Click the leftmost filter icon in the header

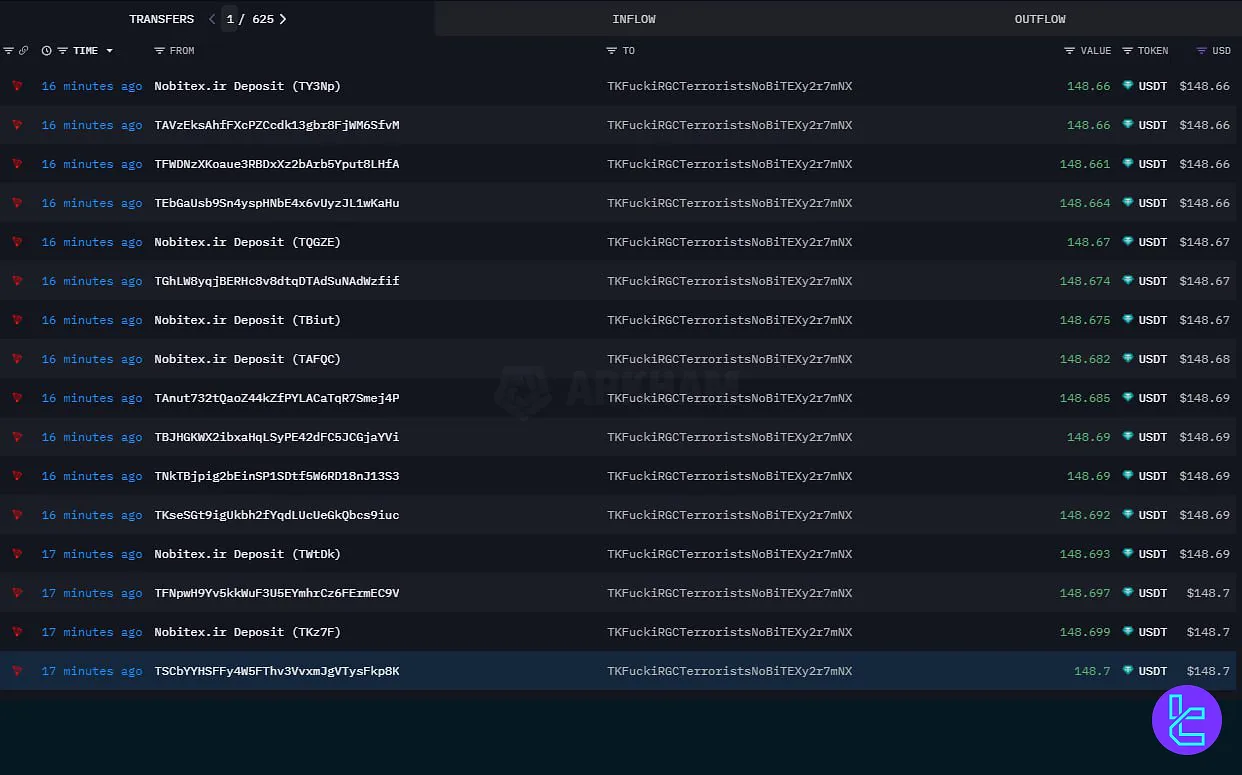8,51
